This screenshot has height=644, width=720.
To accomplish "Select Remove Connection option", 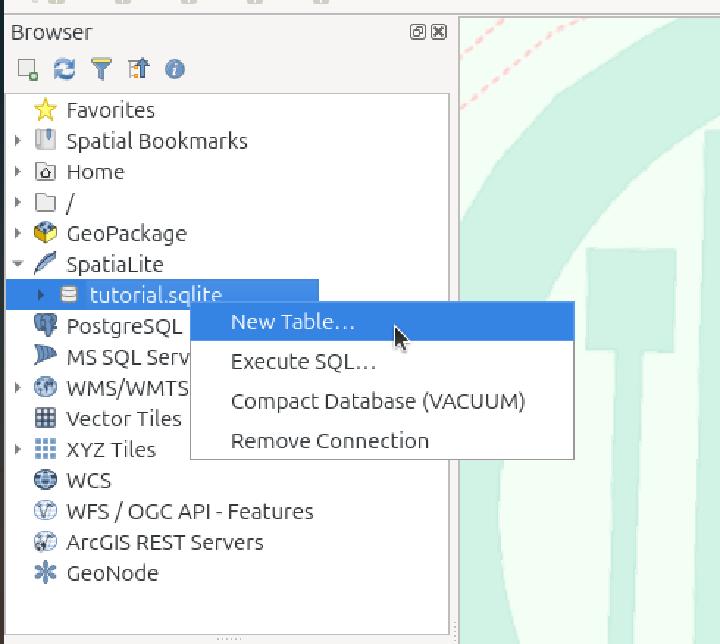I will (329, 441).
